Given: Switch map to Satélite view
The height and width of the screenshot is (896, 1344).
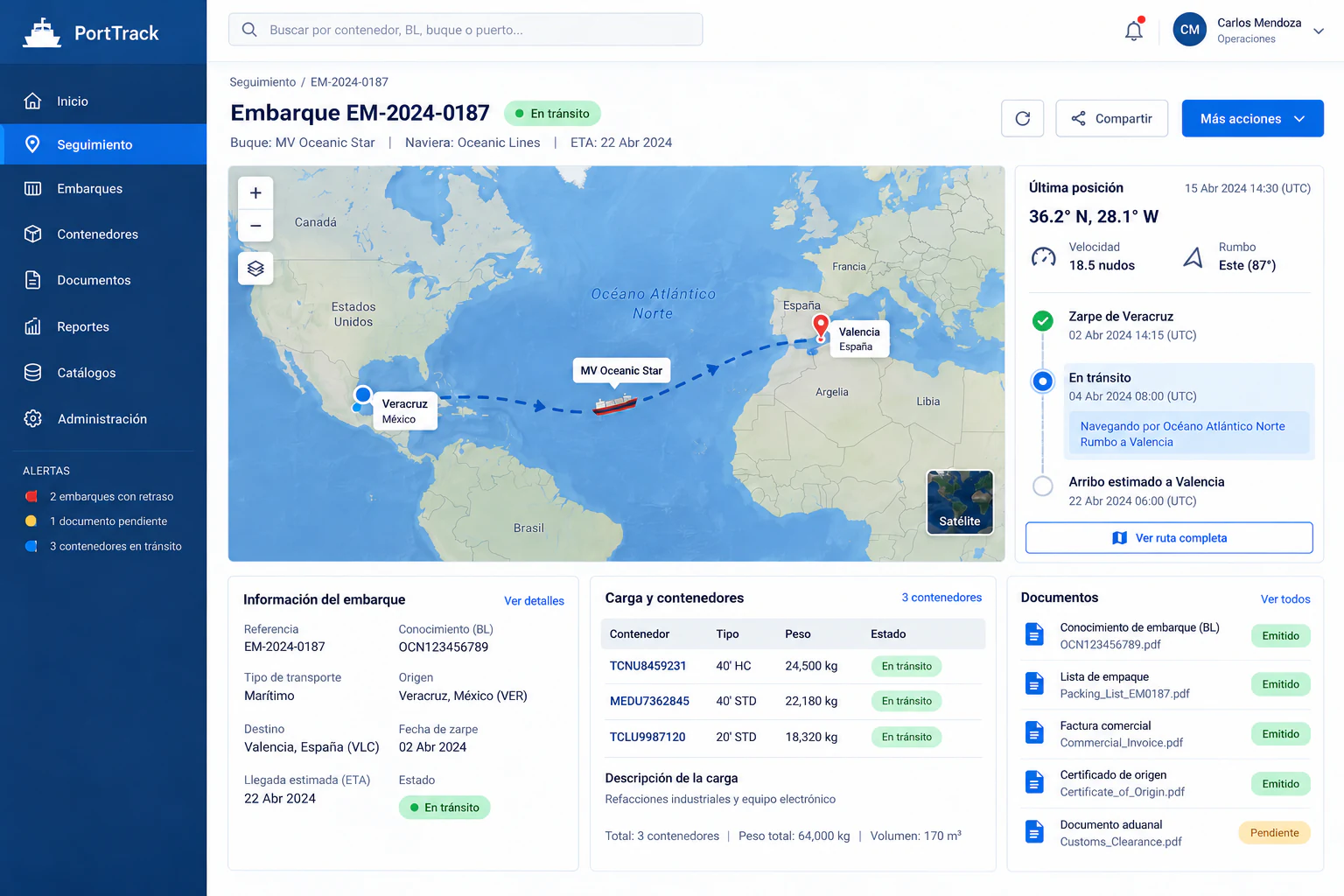Looking at the screenshot, I should [x=960, y=502].
